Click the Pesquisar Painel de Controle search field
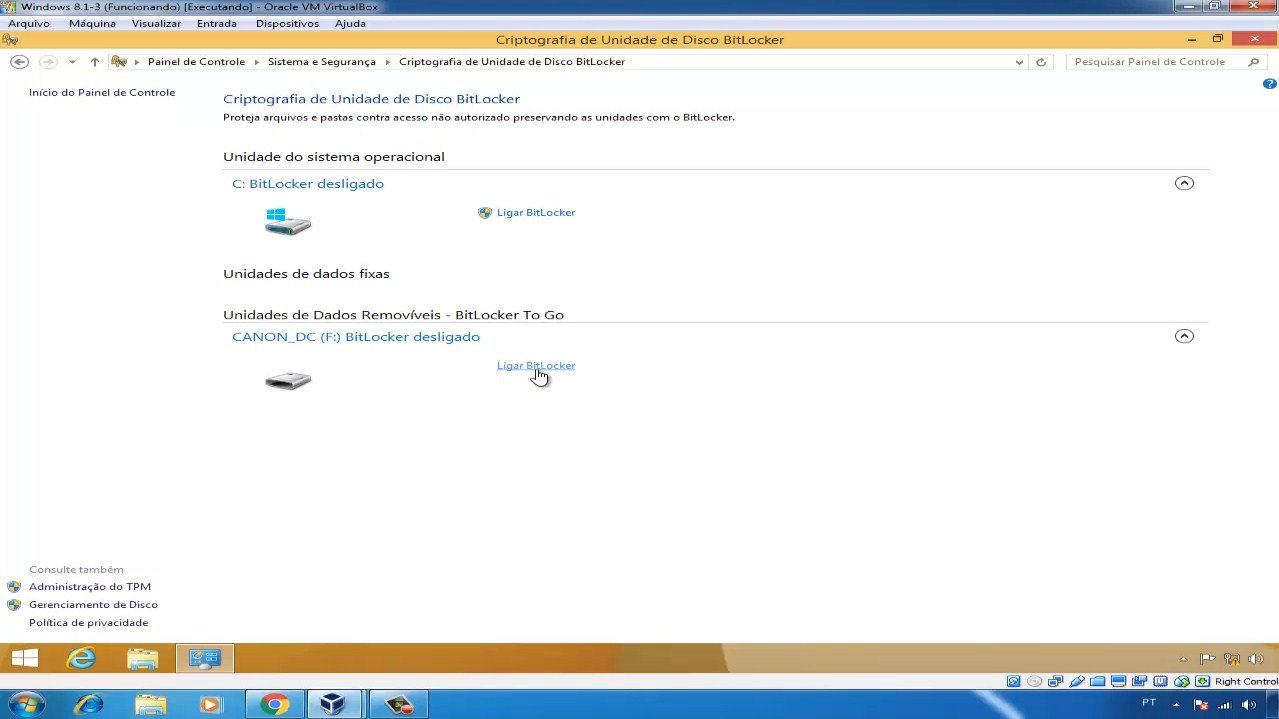Image resolution: width=1279 pixels, height=719 pixels. coord(1155,62)
